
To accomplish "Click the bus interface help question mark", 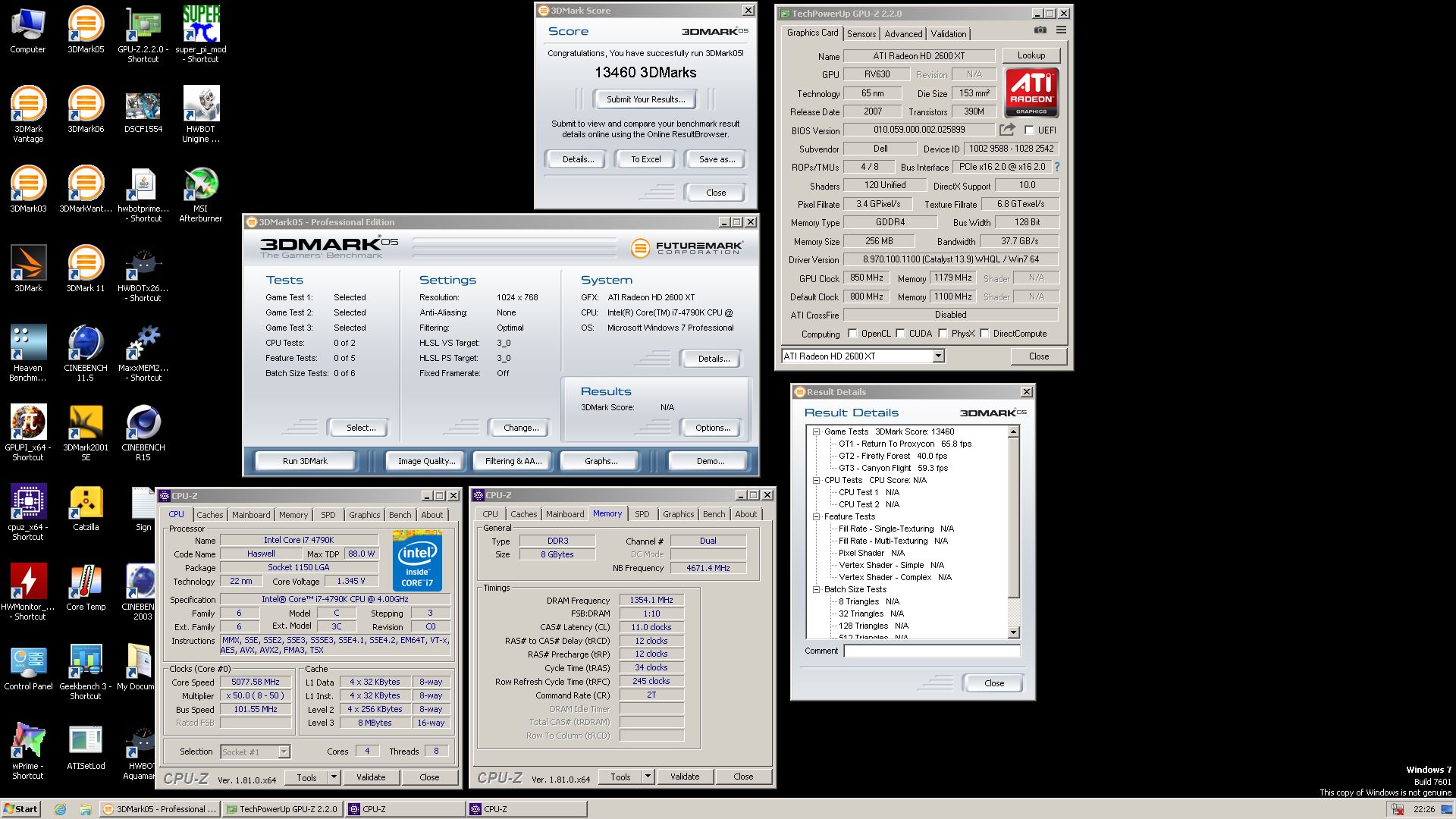I will tap(1056, 167).
